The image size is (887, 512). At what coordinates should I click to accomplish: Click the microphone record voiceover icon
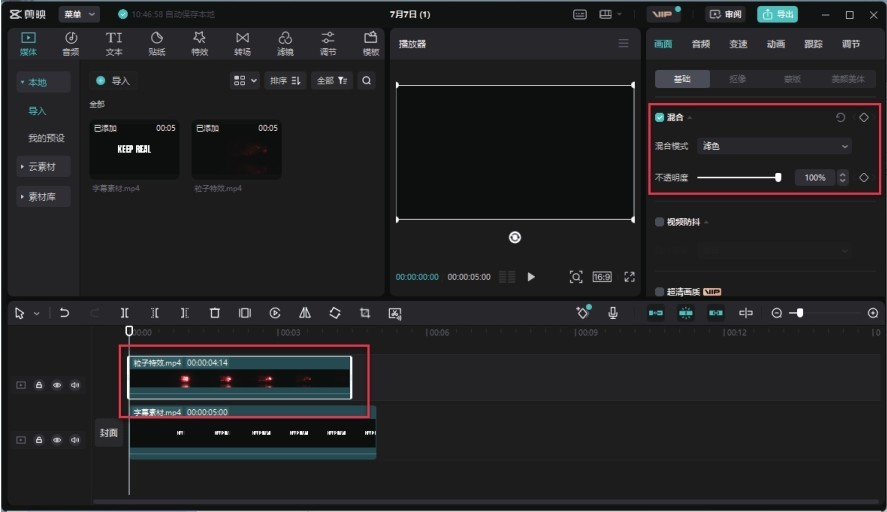613,313
